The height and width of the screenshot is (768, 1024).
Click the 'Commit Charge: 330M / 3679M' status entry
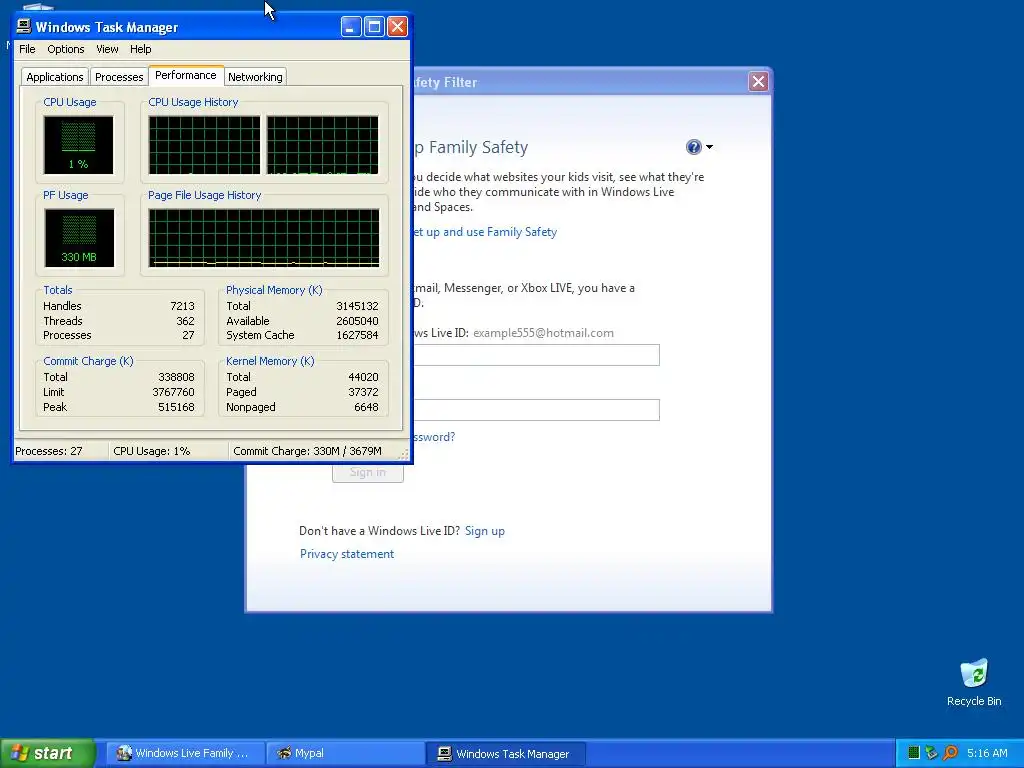click(x=308, y=451)
